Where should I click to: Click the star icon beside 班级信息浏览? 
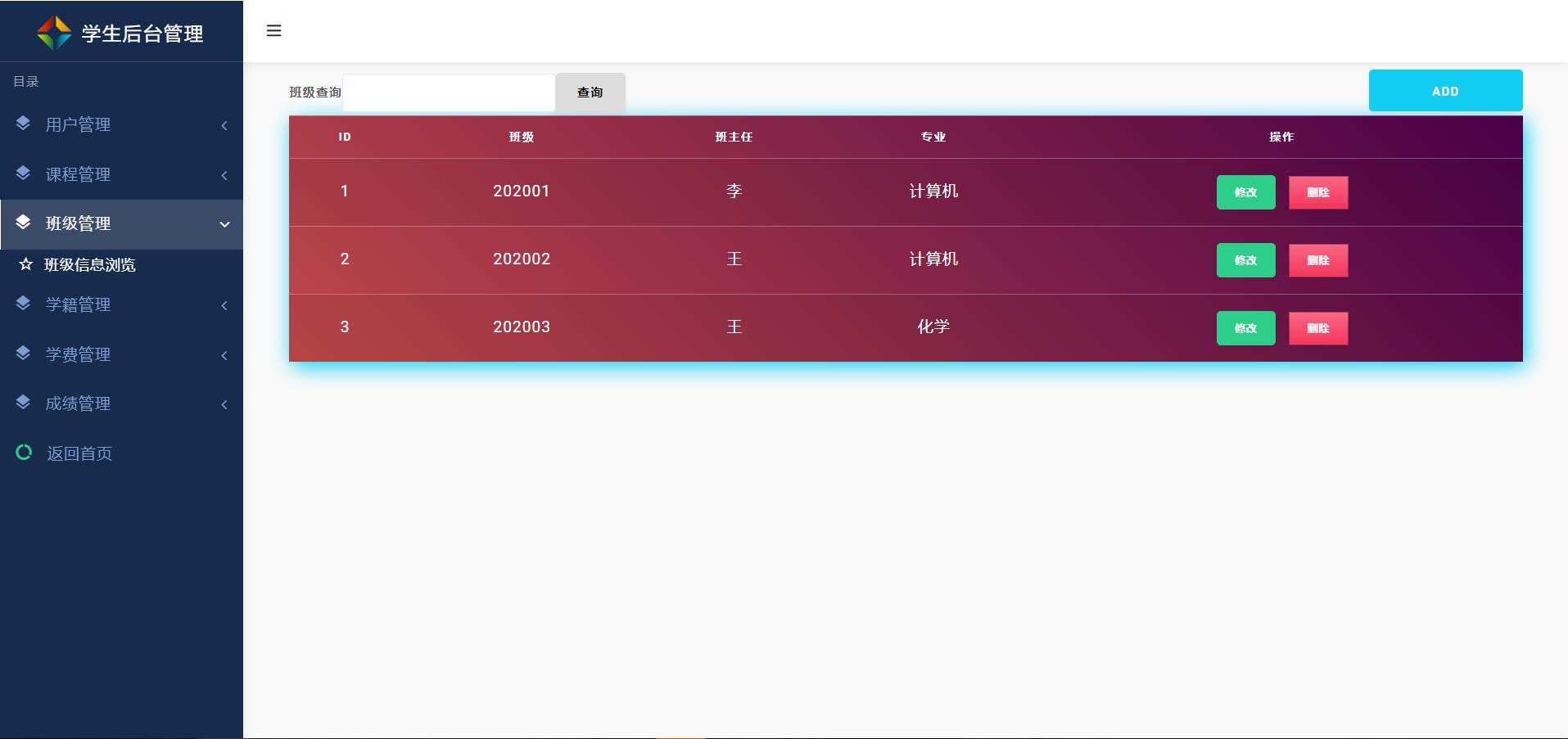pos(25,264)
